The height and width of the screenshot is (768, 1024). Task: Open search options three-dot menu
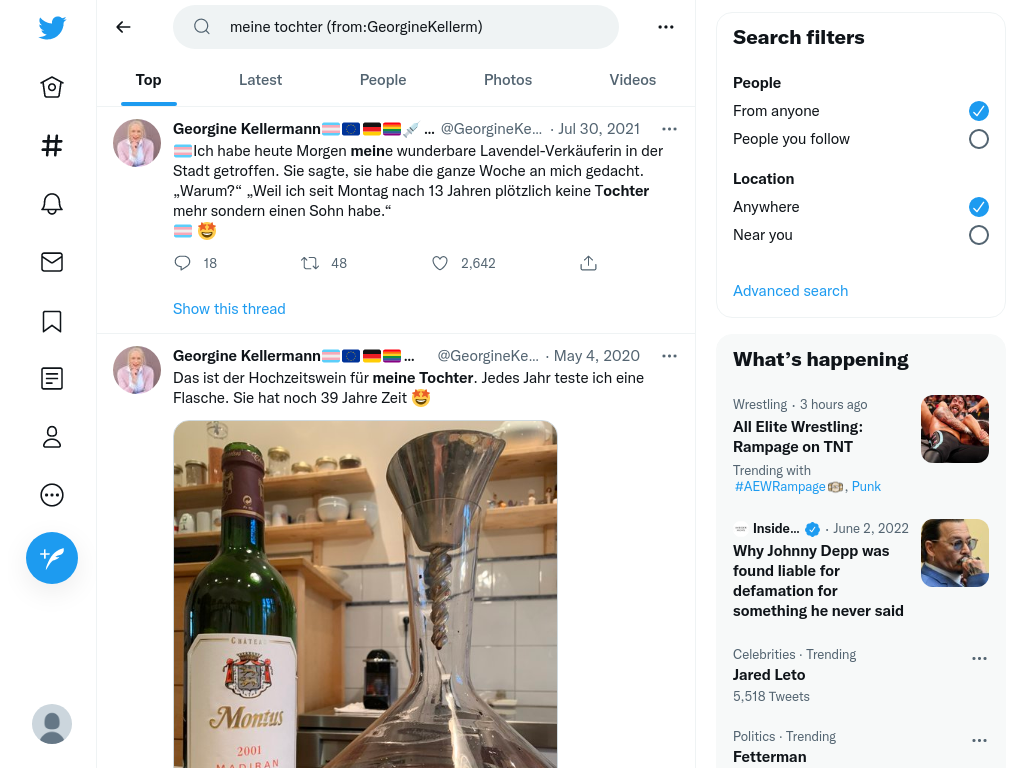(x=666, y=27)
